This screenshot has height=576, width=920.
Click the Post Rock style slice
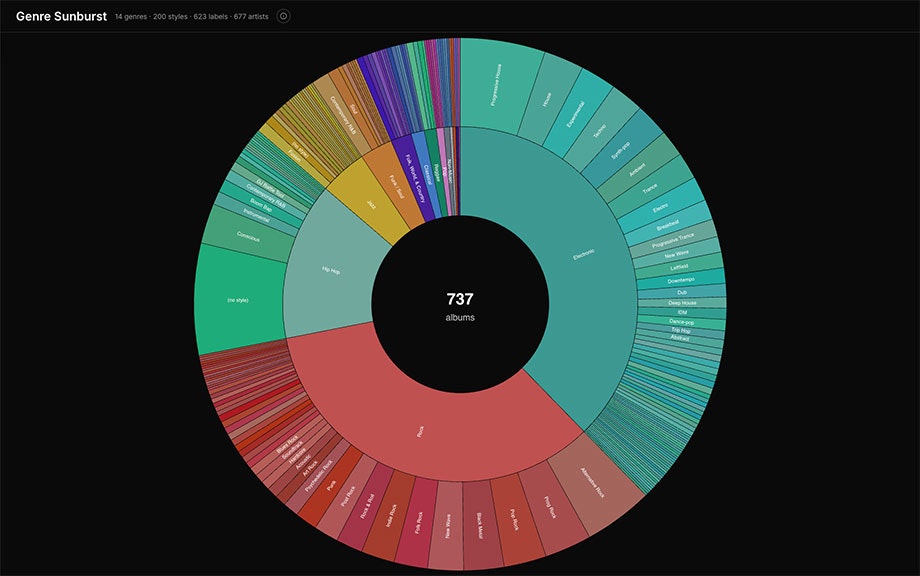pyautogui.click(x=347, y=496)
